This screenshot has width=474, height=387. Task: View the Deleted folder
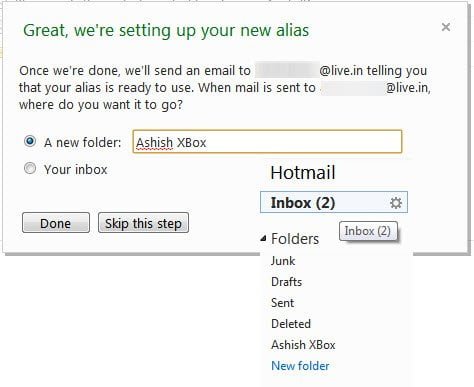click(x=291, y=324)
